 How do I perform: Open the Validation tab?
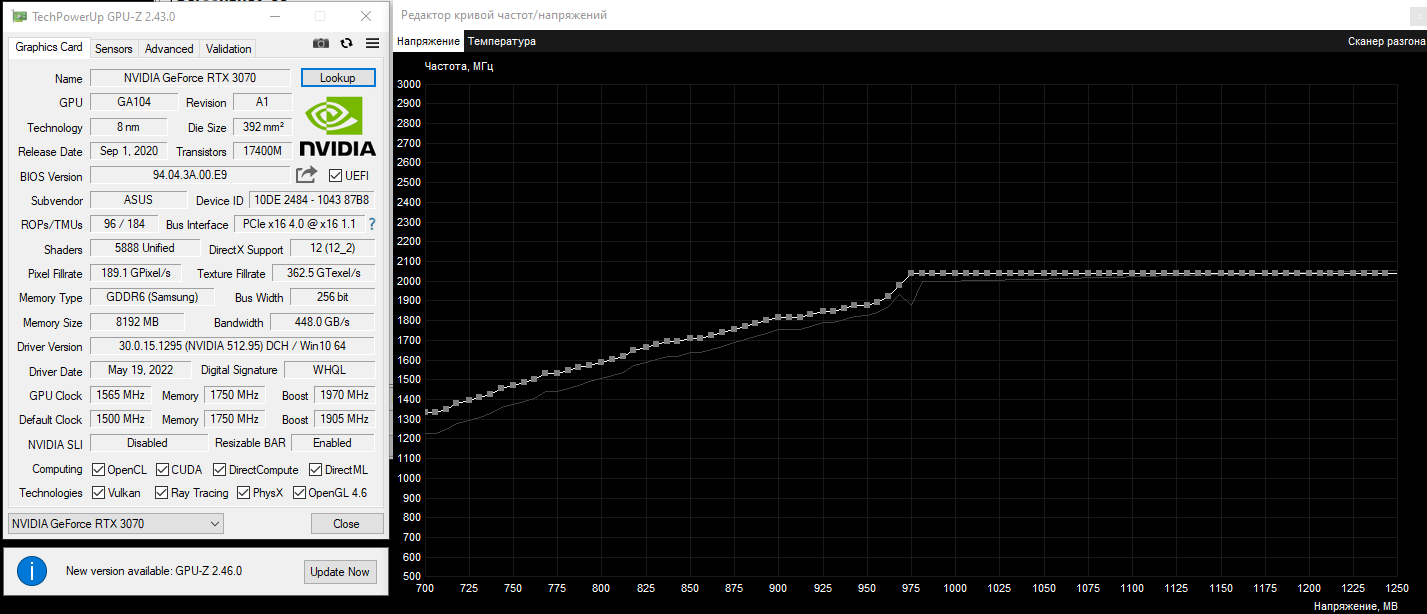(x=228, y=49)
